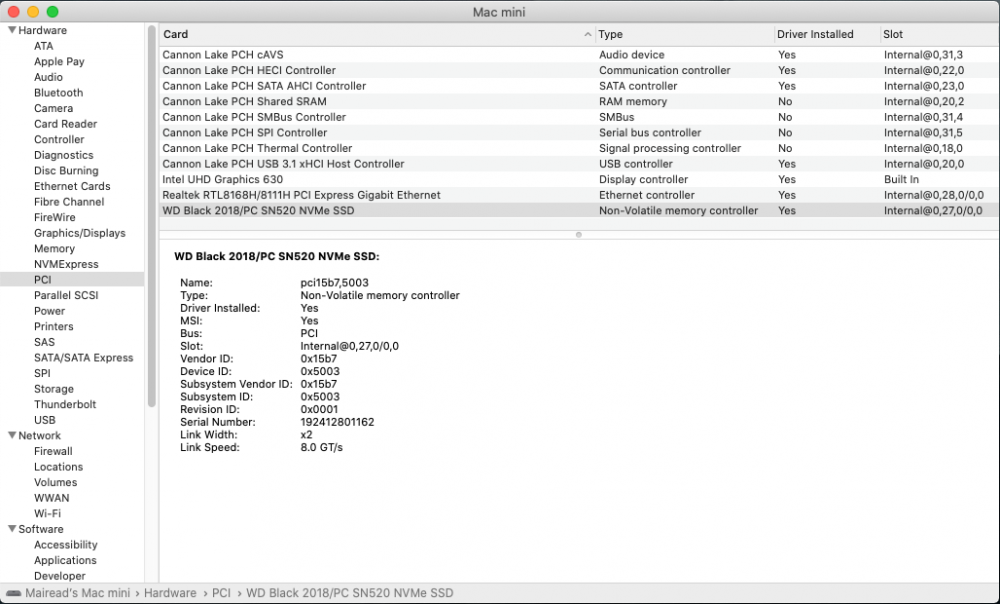
Task: Sort by Driver Installed column header
Action: 827,34
